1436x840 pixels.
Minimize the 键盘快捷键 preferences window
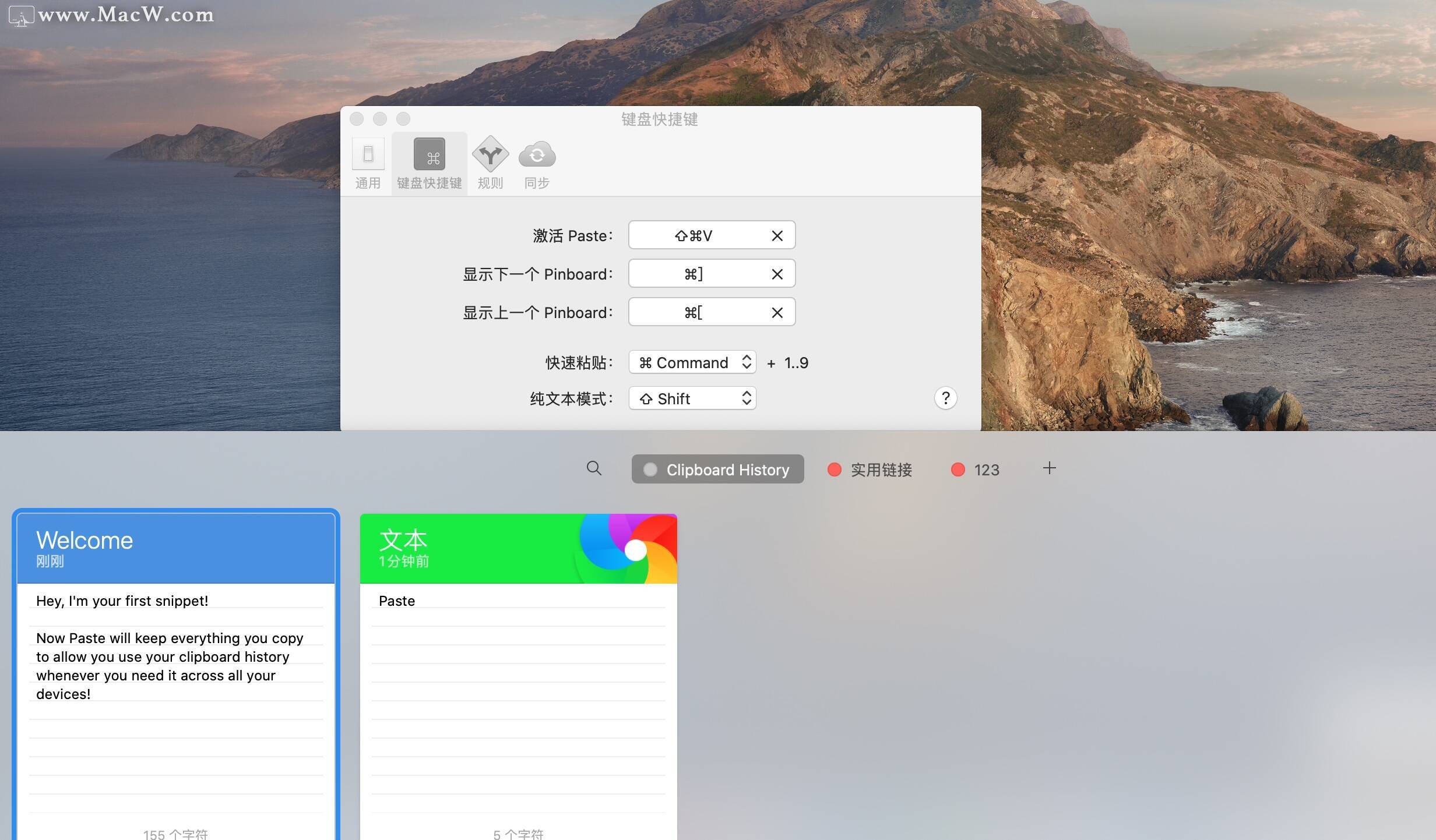[380, 119]
